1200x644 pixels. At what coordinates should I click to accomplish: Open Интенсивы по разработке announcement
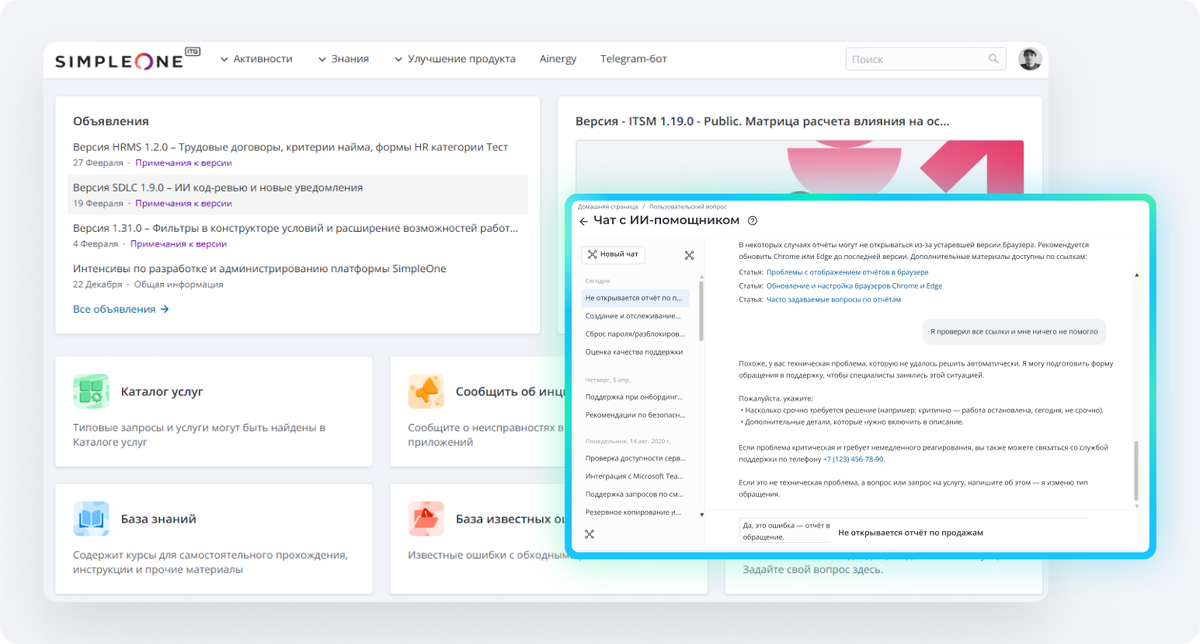(x=259, y=268)
